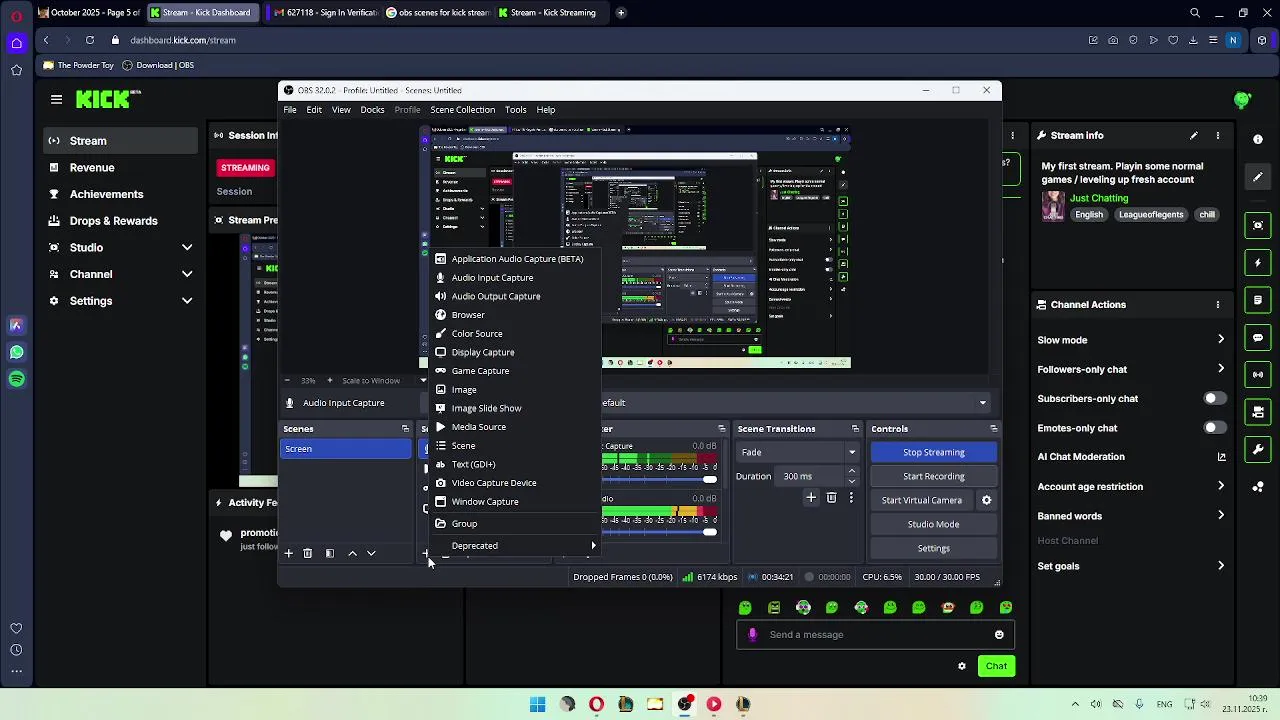Select Display Capture source type
Image resolution: width=1280 pixels, height=720 pixels.
(516, 352)
